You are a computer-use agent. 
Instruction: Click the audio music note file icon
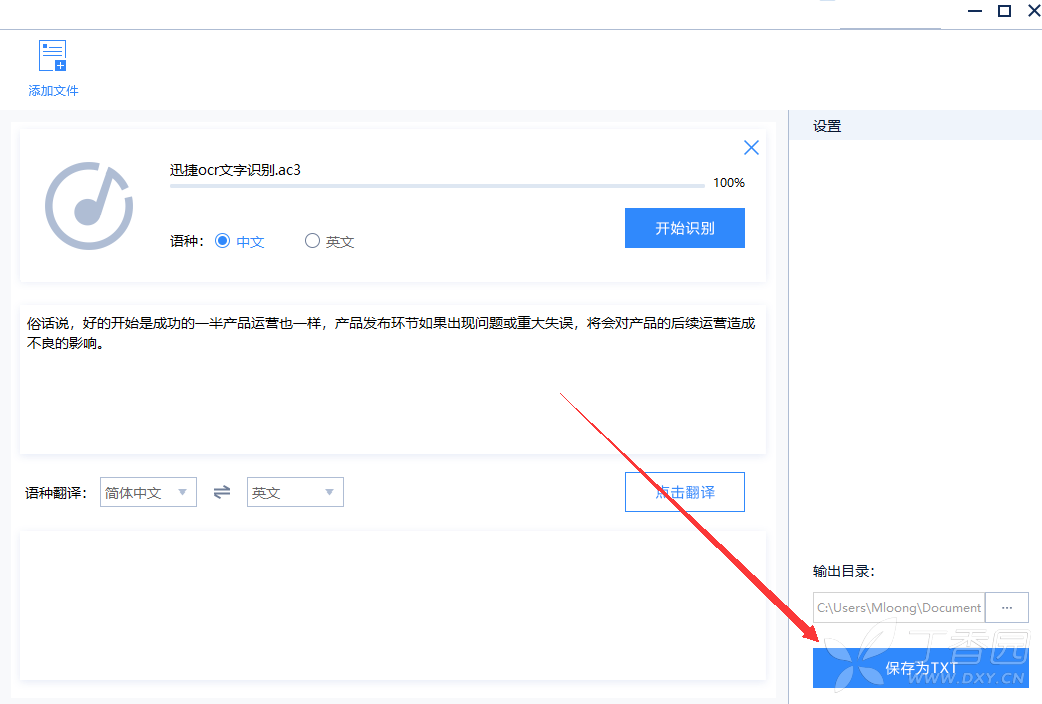pos(89,205)
